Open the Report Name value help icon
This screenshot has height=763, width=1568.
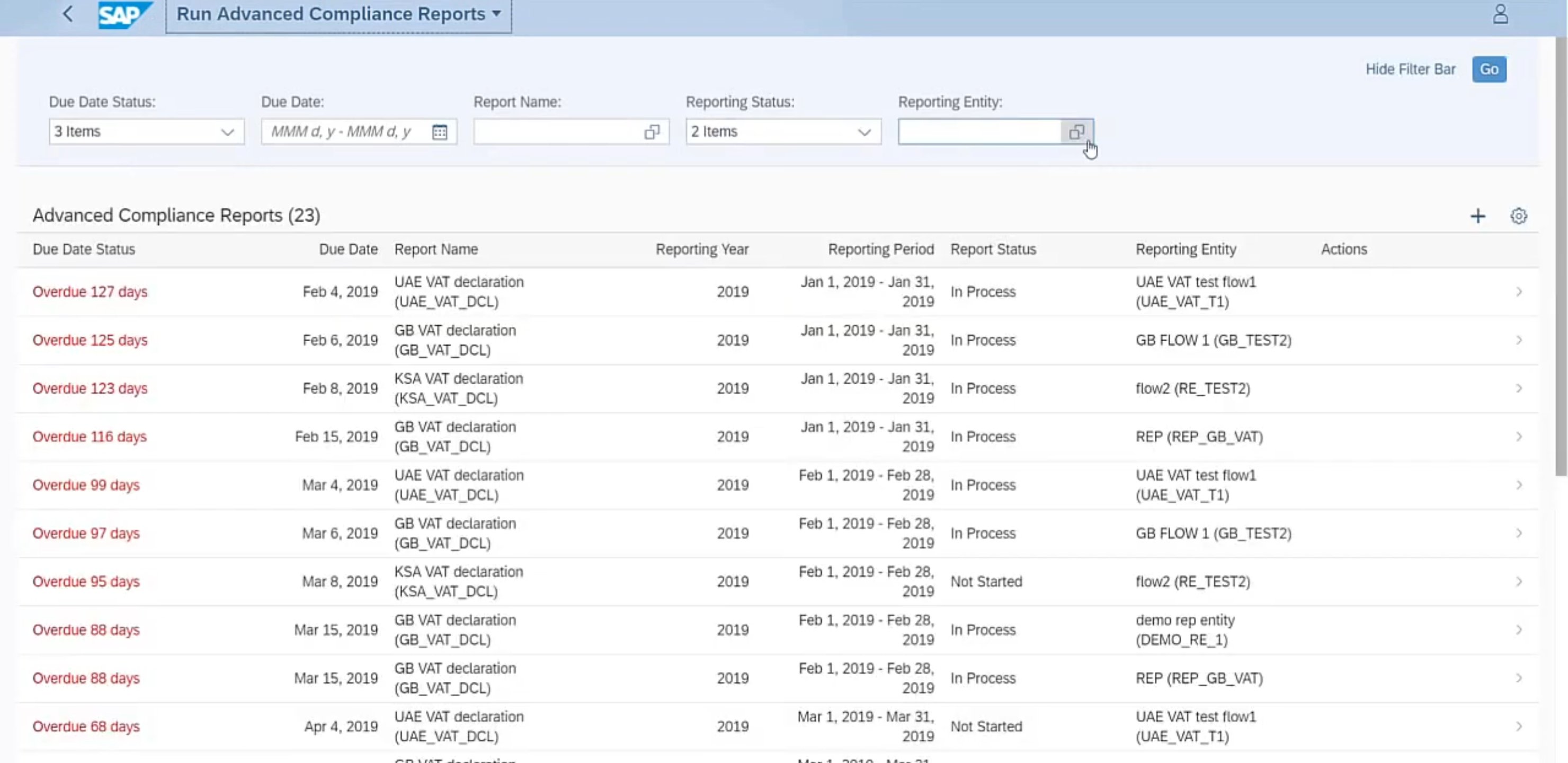coord(652,132)
